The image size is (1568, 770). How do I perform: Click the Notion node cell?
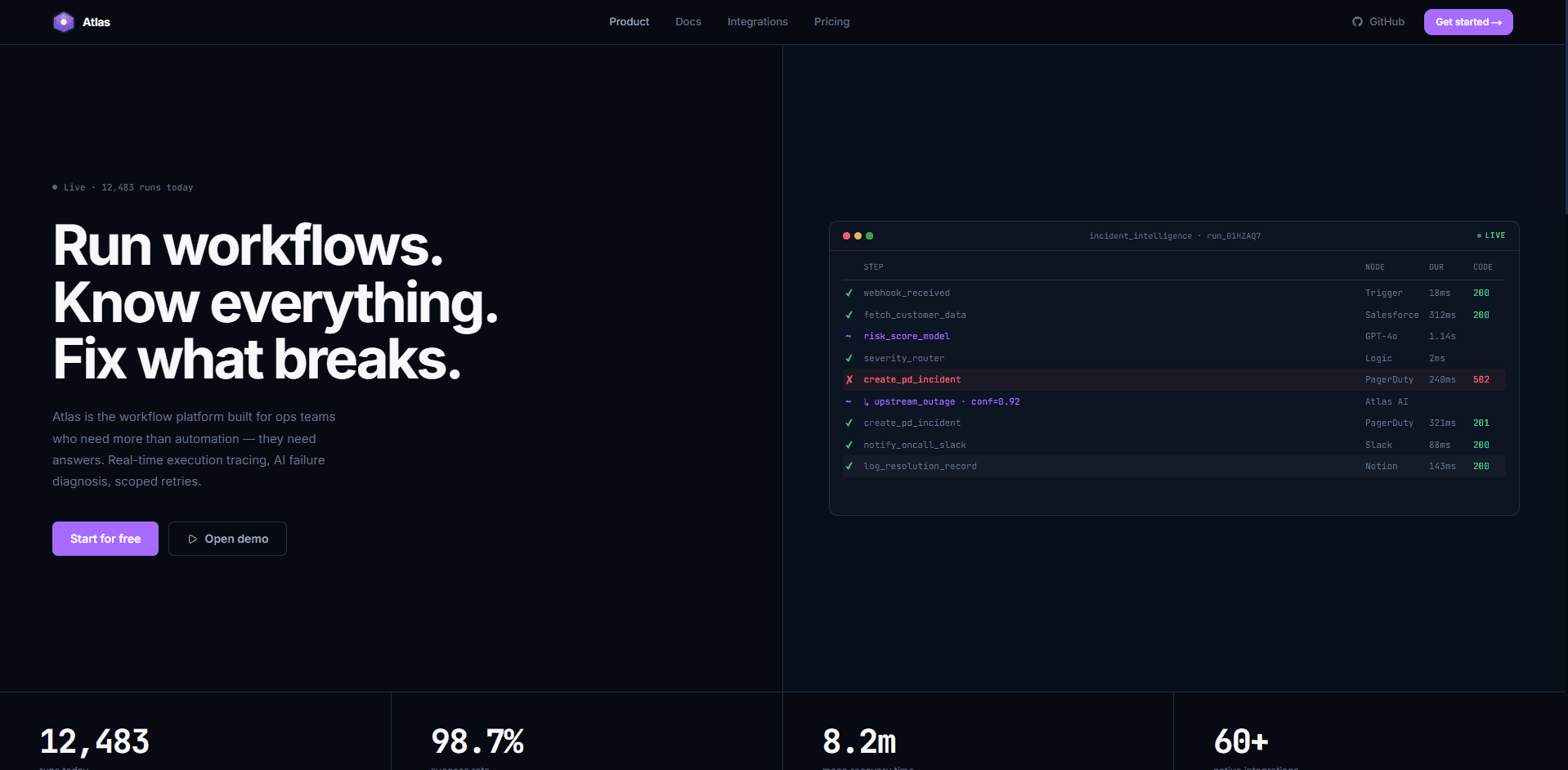(1382, 467)
